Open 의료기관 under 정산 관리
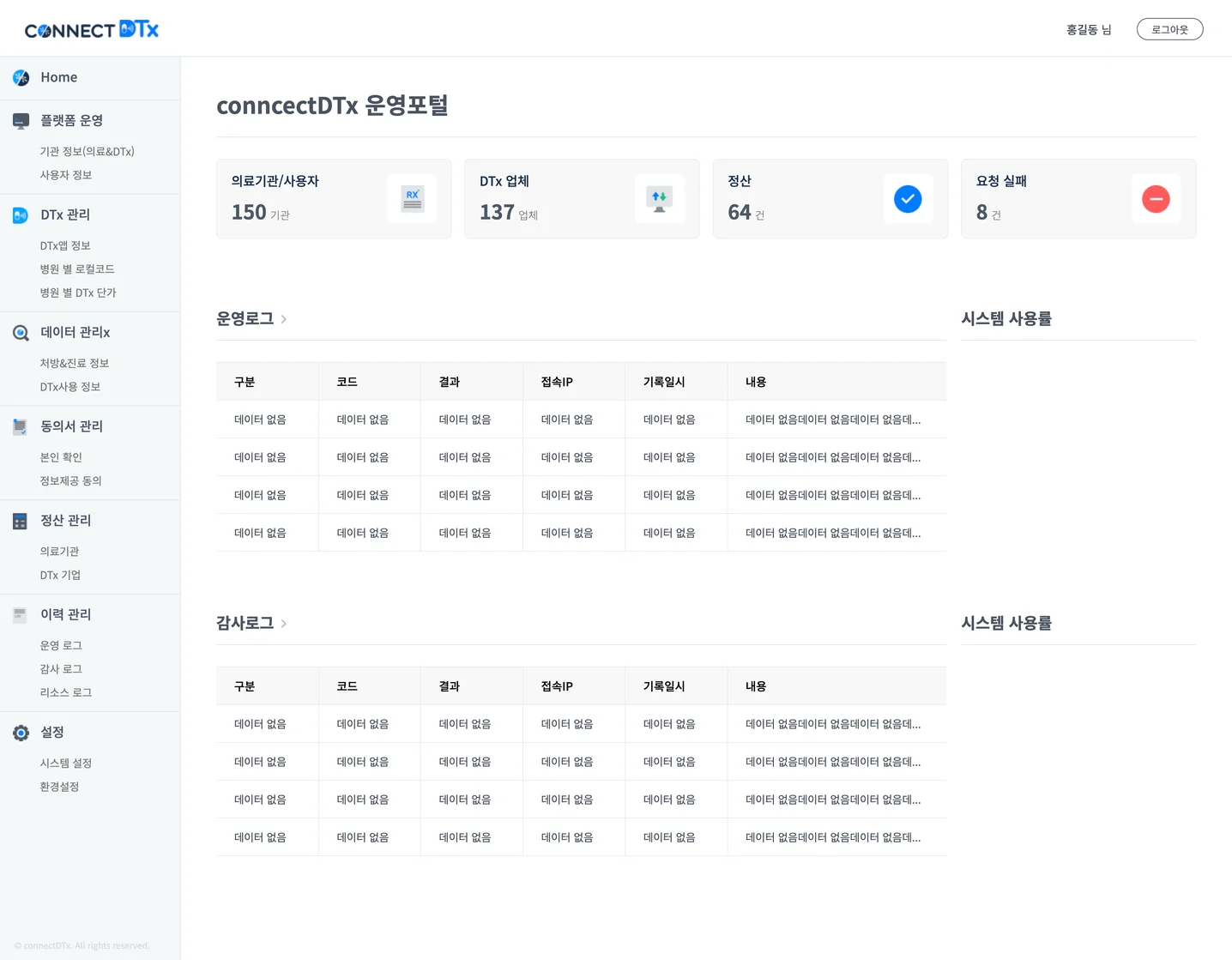1232x960 pixels. [x=59, y=552]
